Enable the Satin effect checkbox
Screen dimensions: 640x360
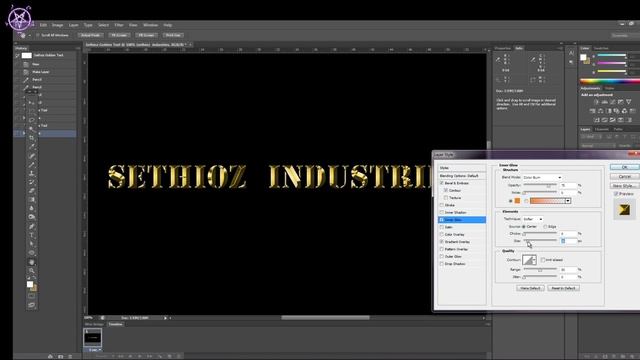[442, 227]
